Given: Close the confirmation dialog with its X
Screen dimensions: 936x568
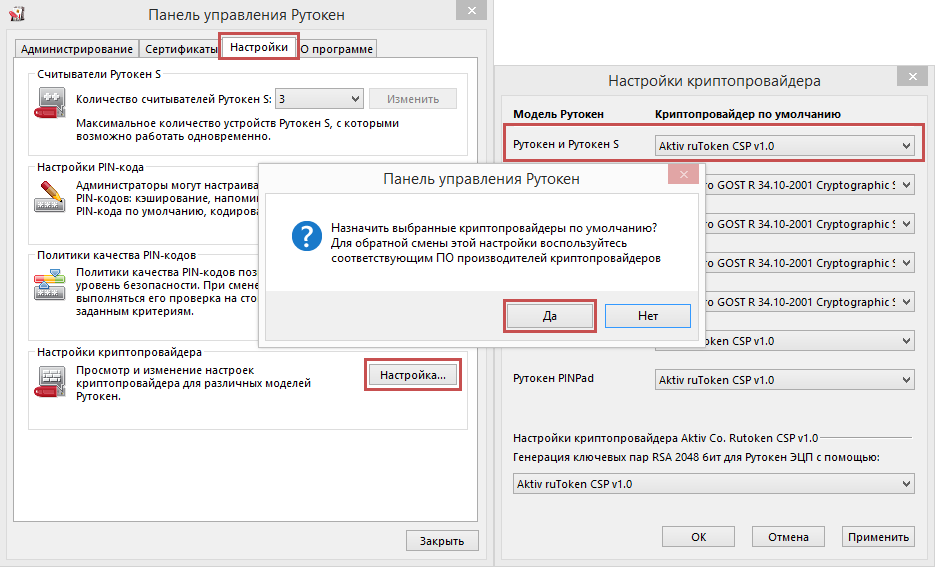Looking at the screenshot, I should click(x=683, y=174).
